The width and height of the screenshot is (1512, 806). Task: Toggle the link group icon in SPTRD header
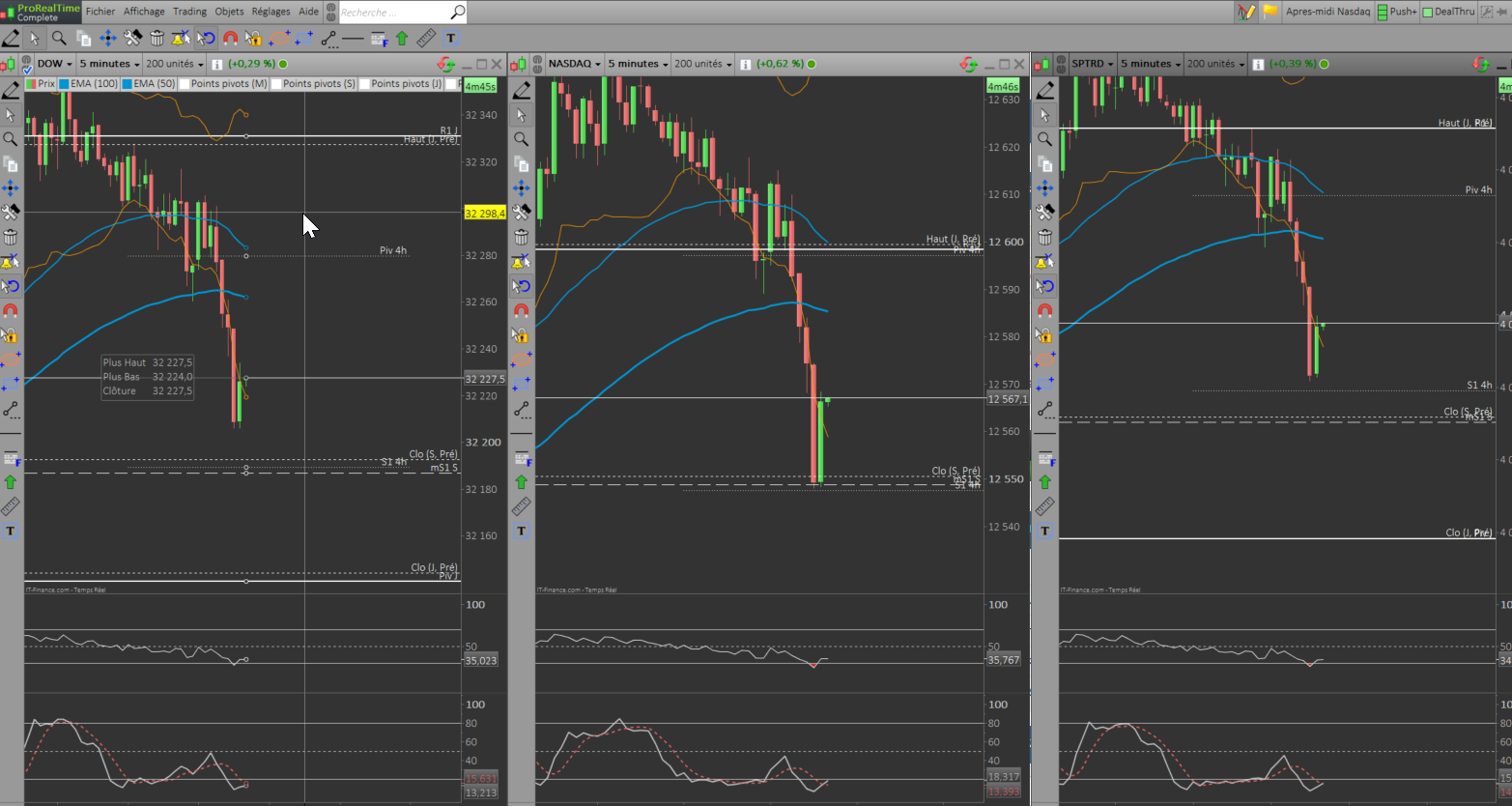click(1060, 64)
